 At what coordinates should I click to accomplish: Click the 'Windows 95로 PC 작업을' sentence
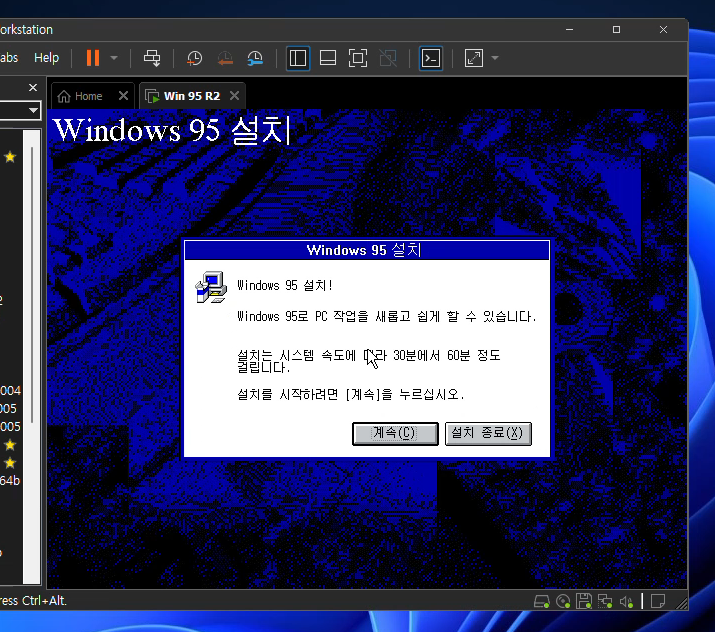[x=387, y=316]
